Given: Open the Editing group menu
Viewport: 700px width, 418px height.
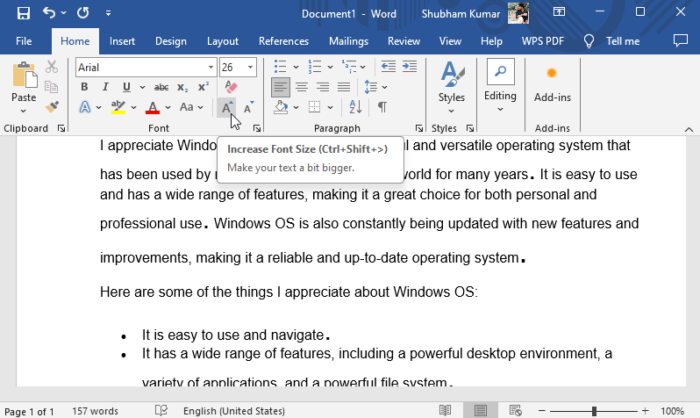Looking at the screenshot, I should tap(500, 86).
